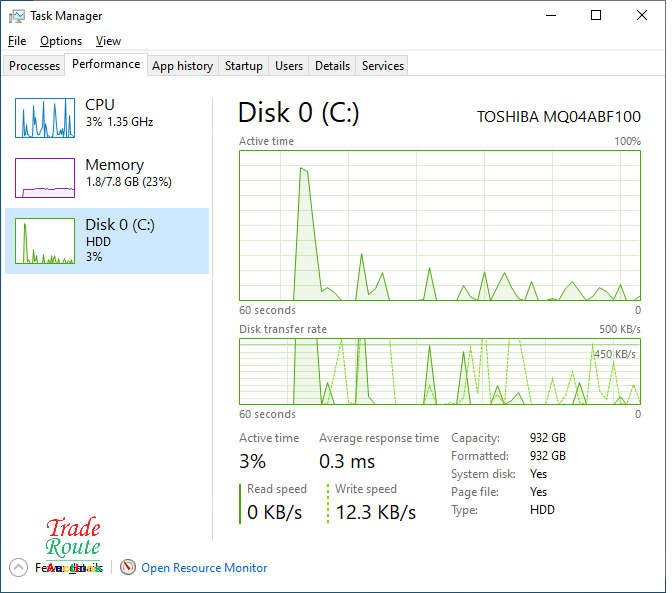
Task: Select the Memory 1.8/7.8 GB entry
Action: (107, 178)
